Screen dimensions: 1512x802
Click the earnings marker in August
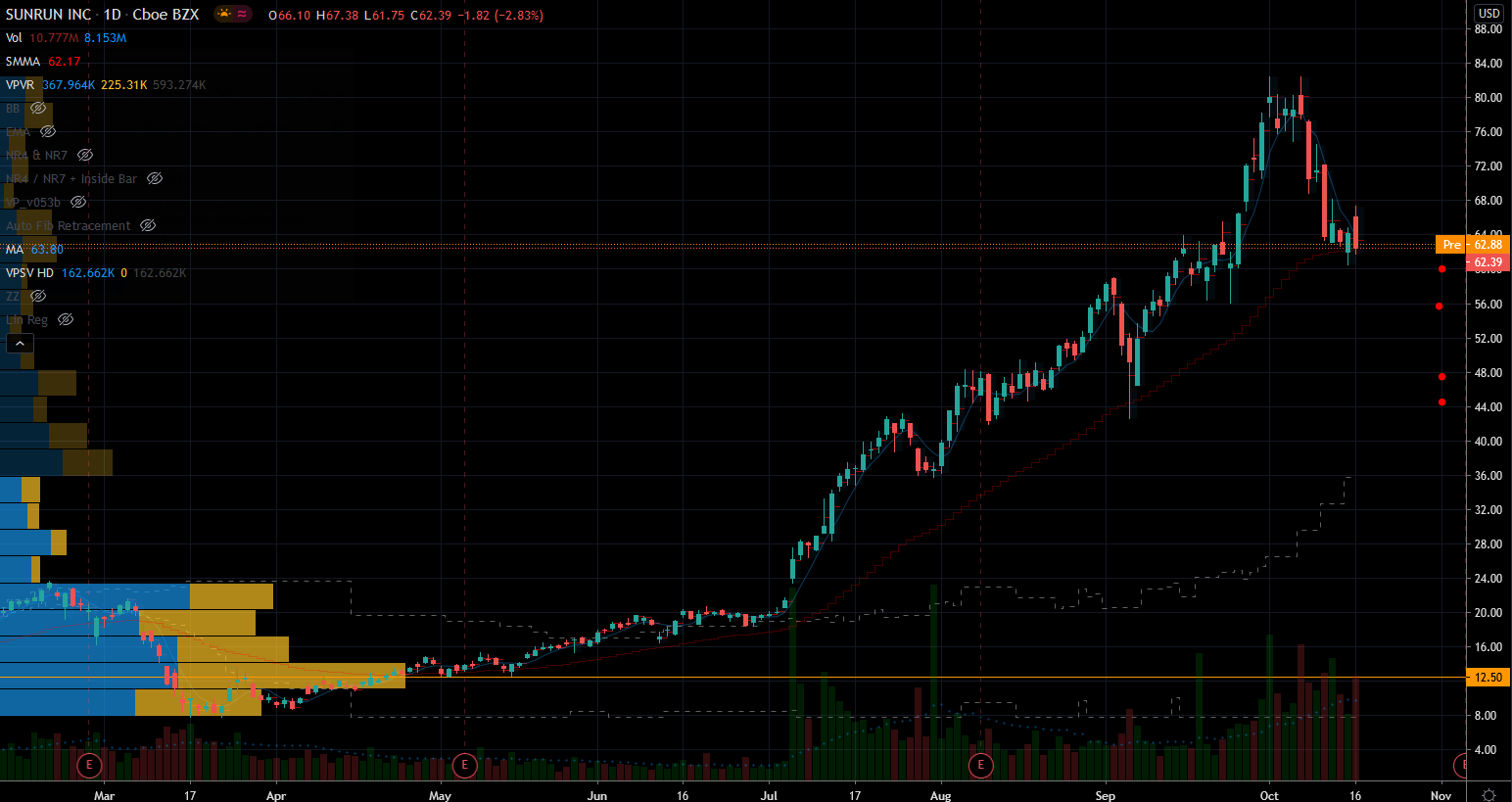980,765
